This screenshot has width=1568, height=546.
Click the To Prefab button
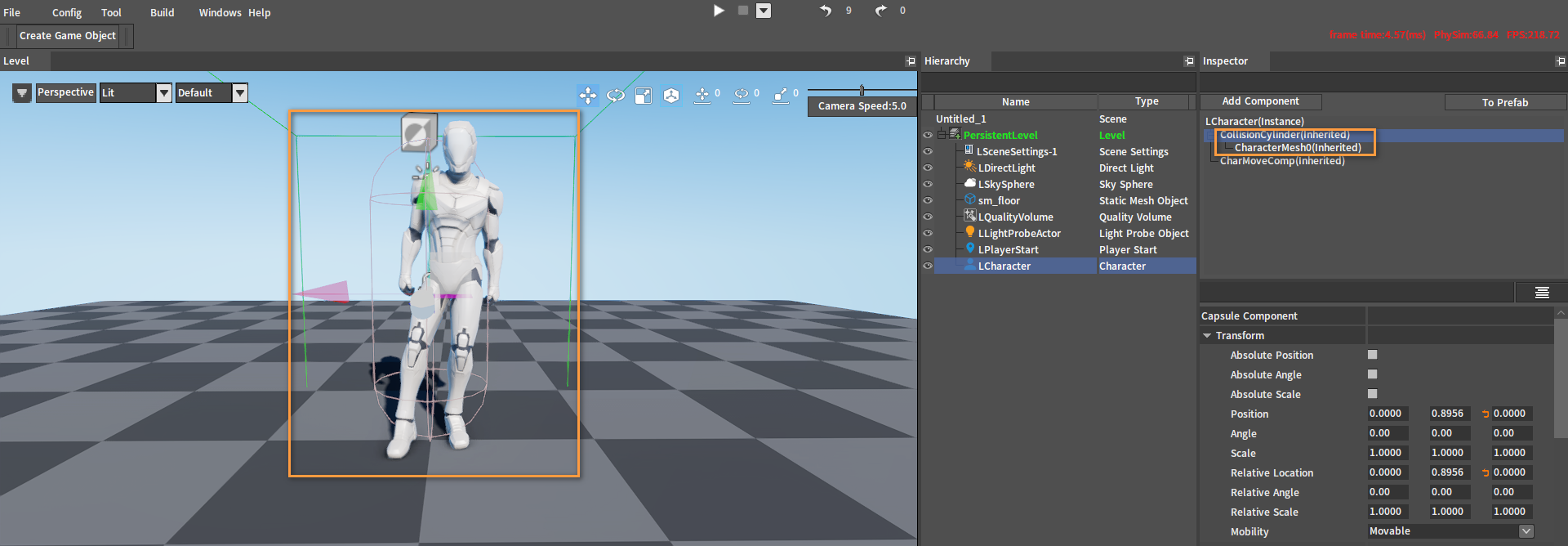1505,102
